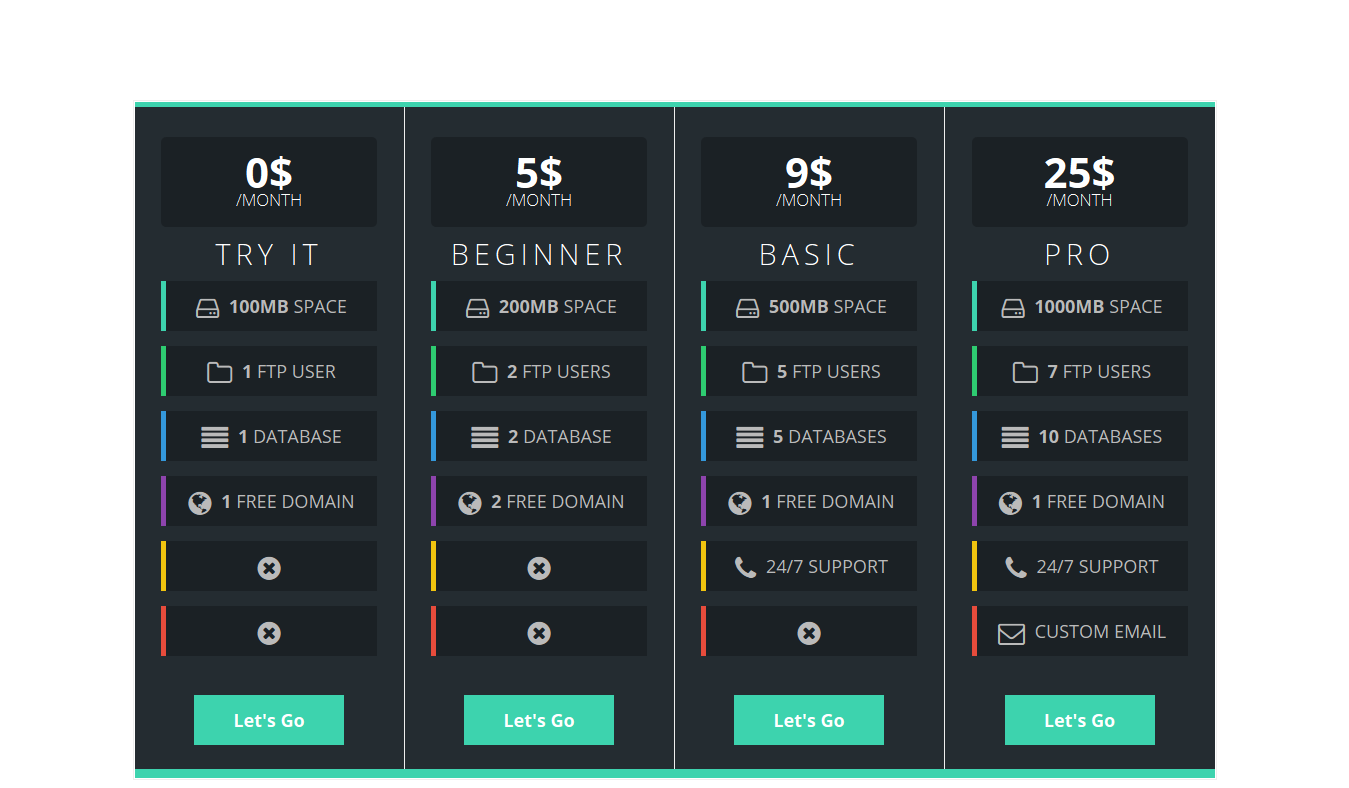Click the 0$ per month price box
The width and height of the screenshot is (1349, 788).
coord(269,182)
